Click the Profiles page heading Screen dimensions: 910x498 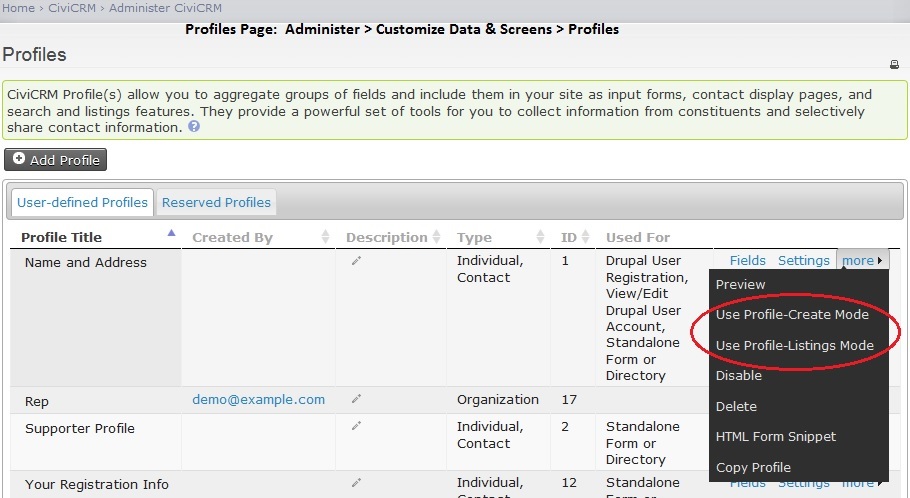pyautogui.click(x=34, y=55)
